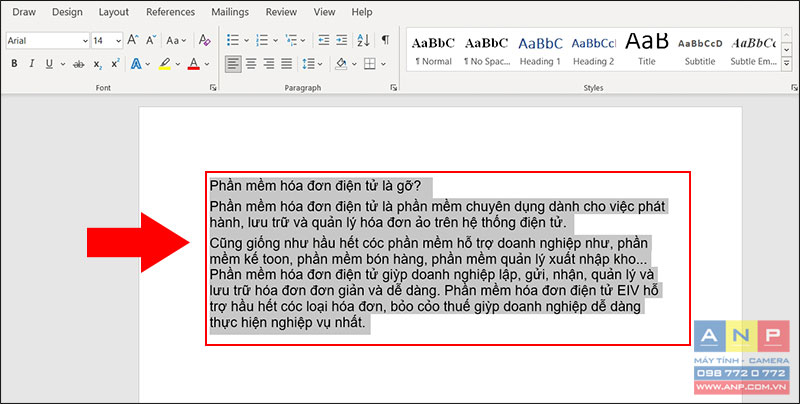800x404 pixels.
Task: Decrease paragraph indent
Action: pyautogui.click(x=323, y=40)
